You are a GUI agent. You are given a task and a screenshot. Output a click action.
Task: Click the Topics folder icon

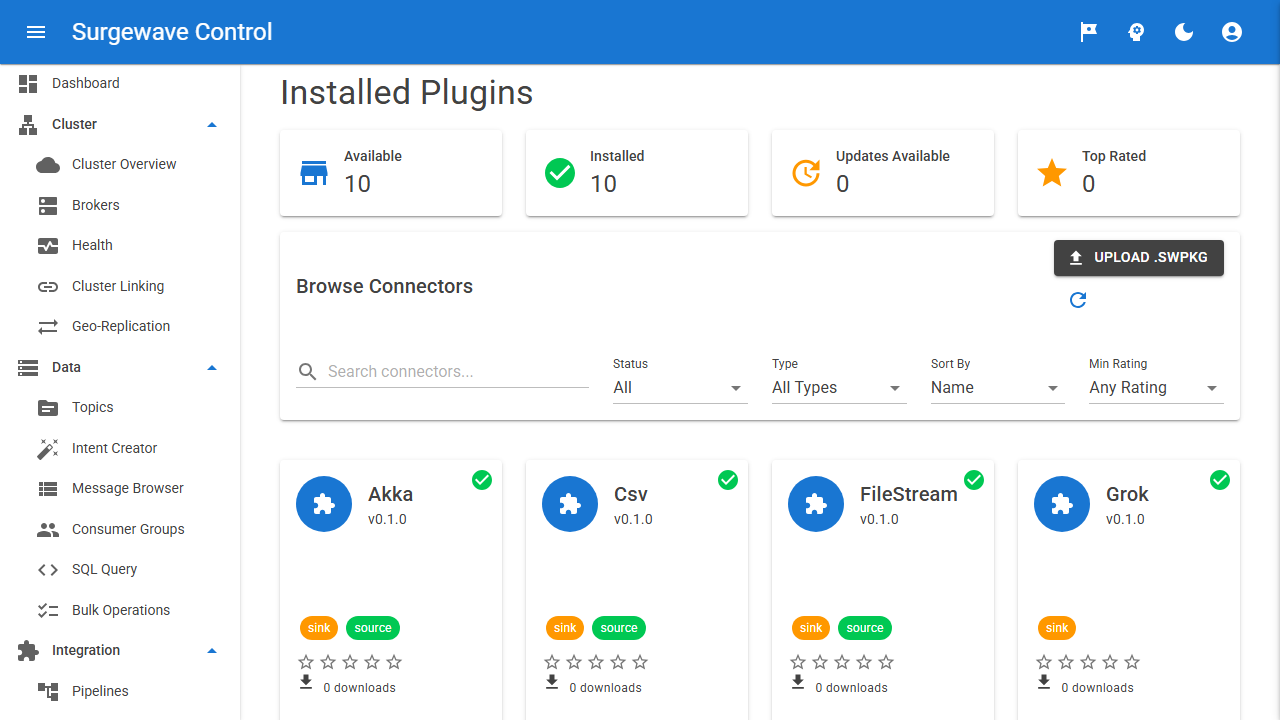(48, 408)
